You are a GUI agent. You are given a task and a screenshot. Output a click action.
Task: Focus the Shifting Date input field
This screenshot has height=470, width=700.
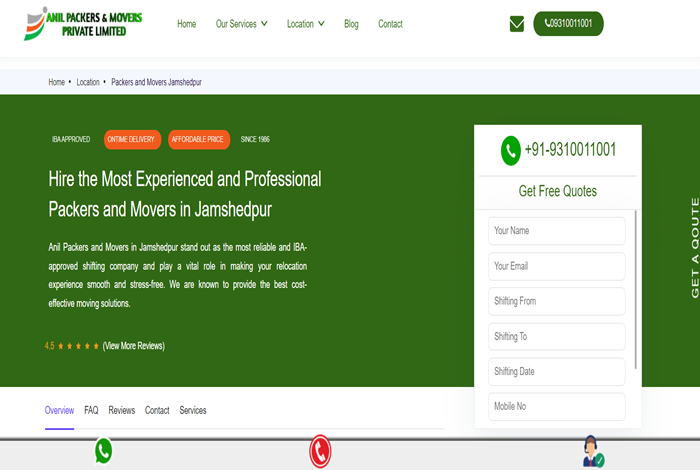557,372
